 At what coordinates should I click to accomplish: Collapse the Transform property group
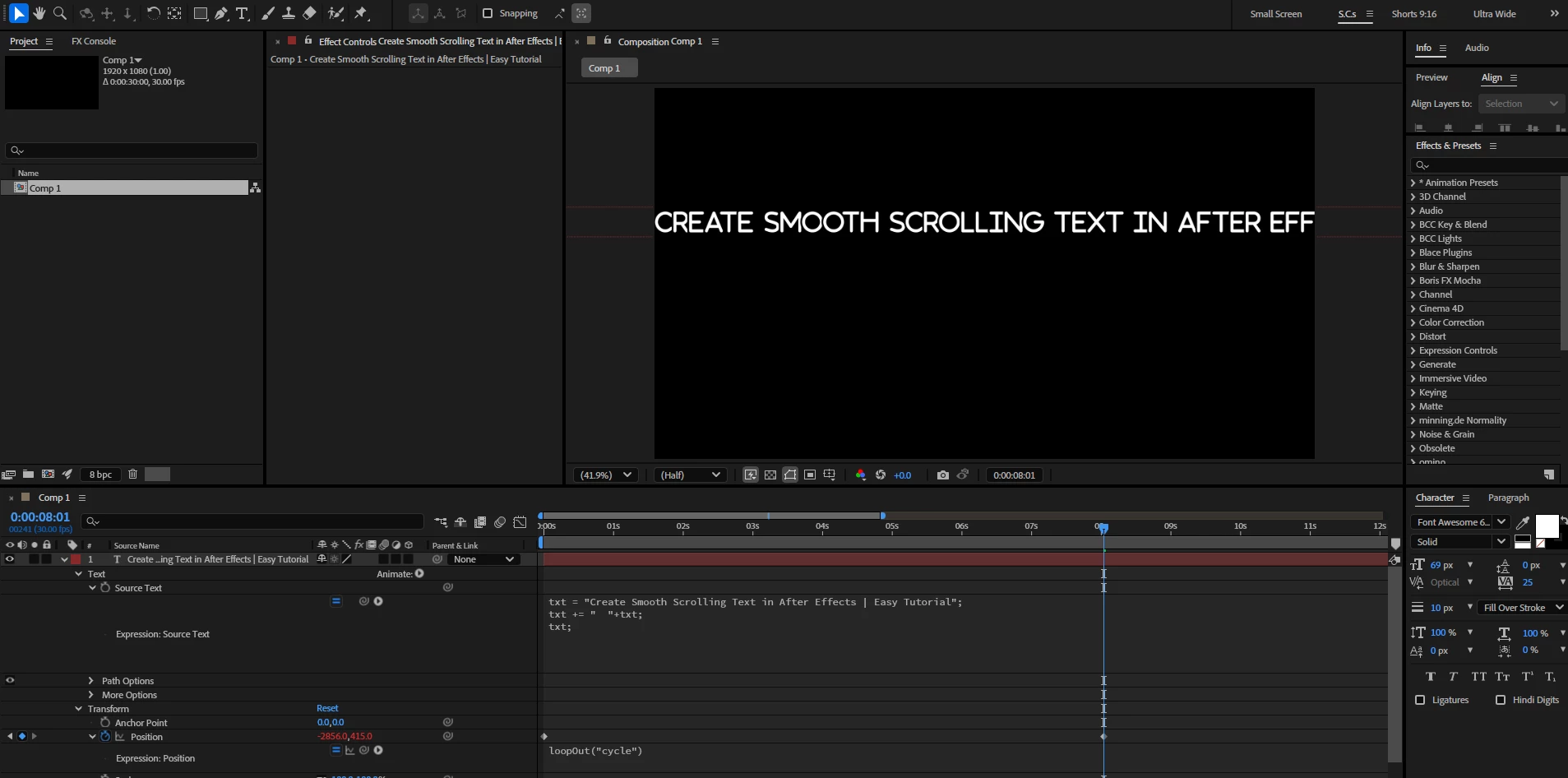78,709
